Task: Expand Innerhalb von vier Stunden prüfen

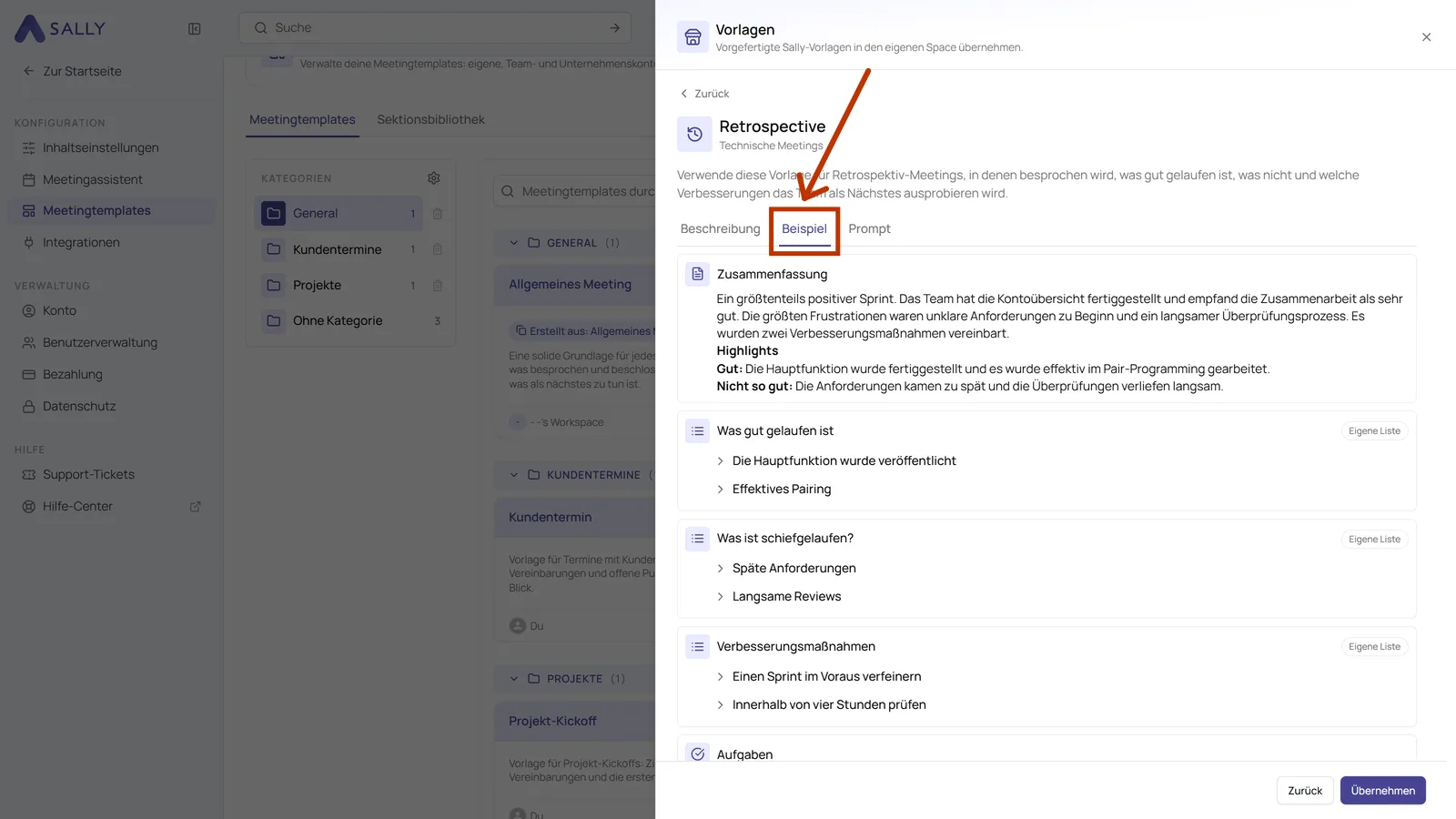Action: (721, 705)
